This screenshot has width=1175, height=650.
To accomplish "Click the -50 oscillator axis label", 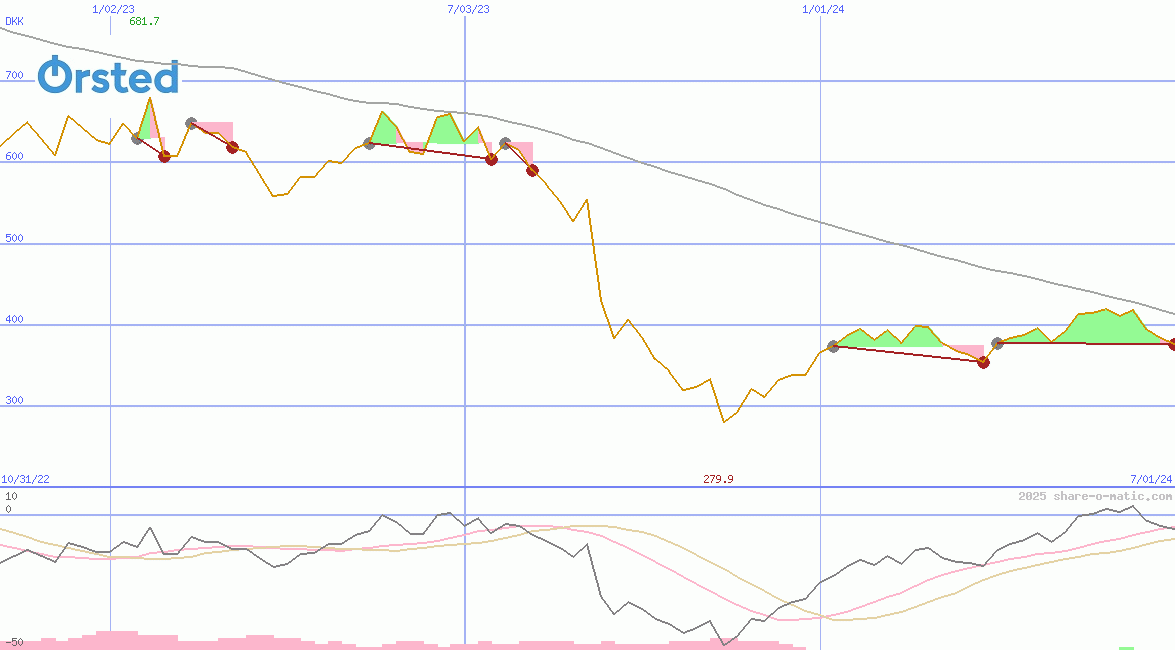I will tap(12, 642).
